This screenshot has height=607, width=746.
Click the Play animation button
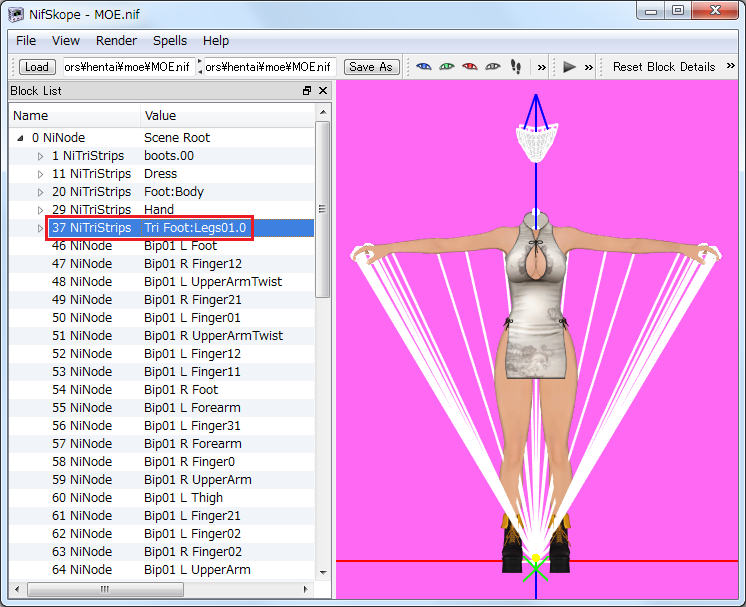[x=569, y=67]
